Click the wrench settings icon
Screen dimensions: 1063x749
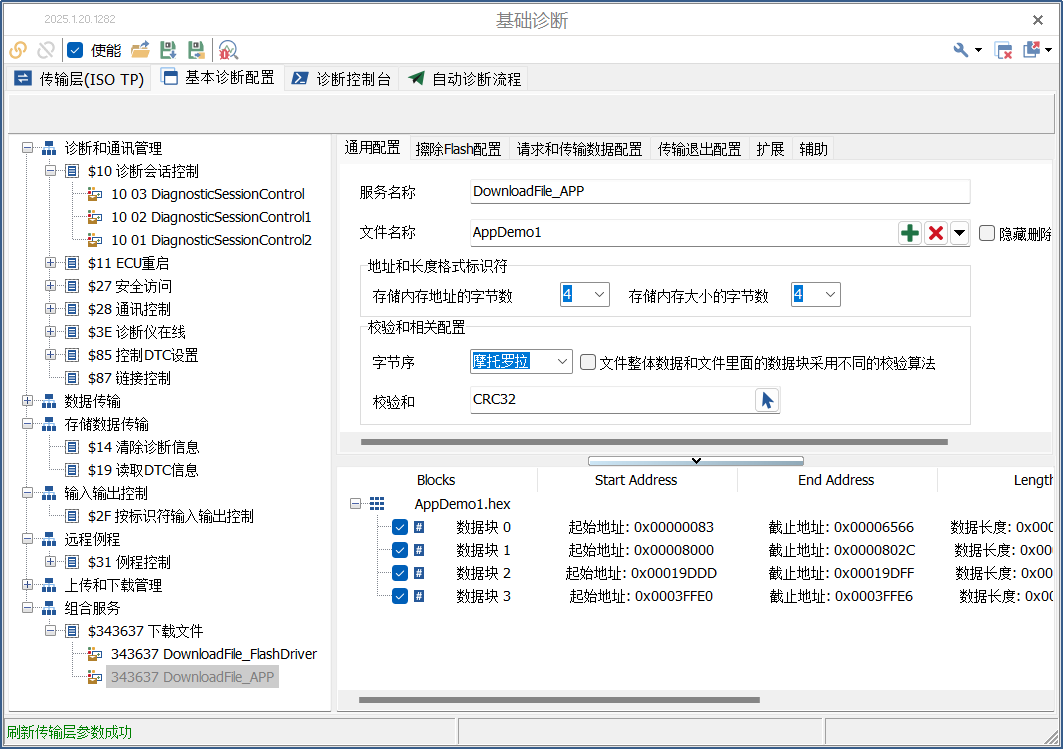click(x=961, y=50)
